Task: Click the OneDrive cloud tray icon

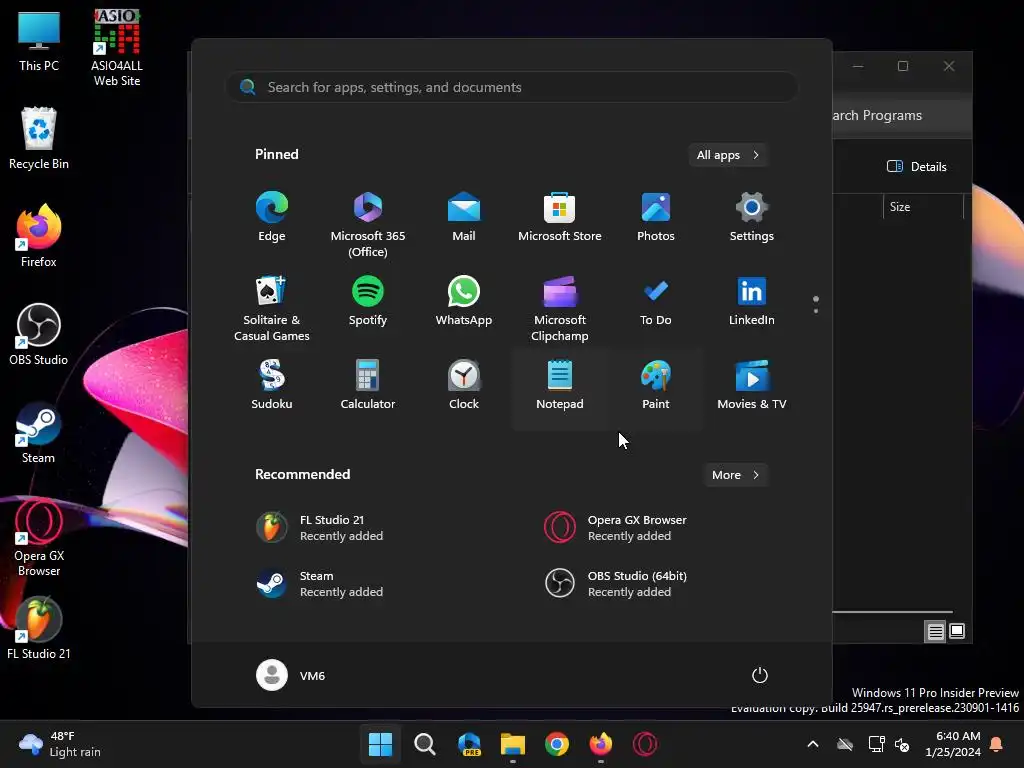Action: (845, 744)
